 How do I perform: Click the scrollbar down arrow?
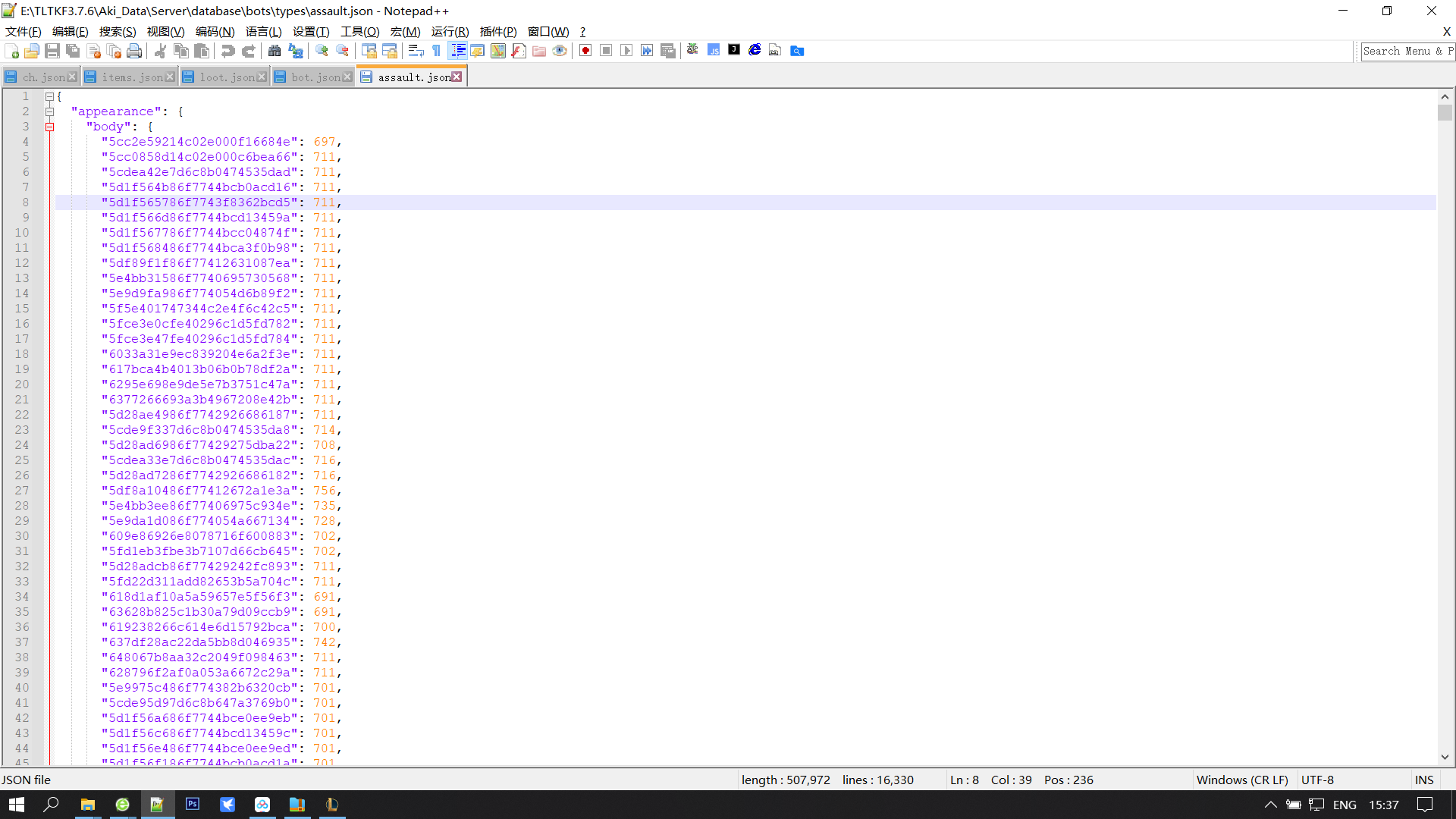pyautogui.click(x=1445, y=757)
